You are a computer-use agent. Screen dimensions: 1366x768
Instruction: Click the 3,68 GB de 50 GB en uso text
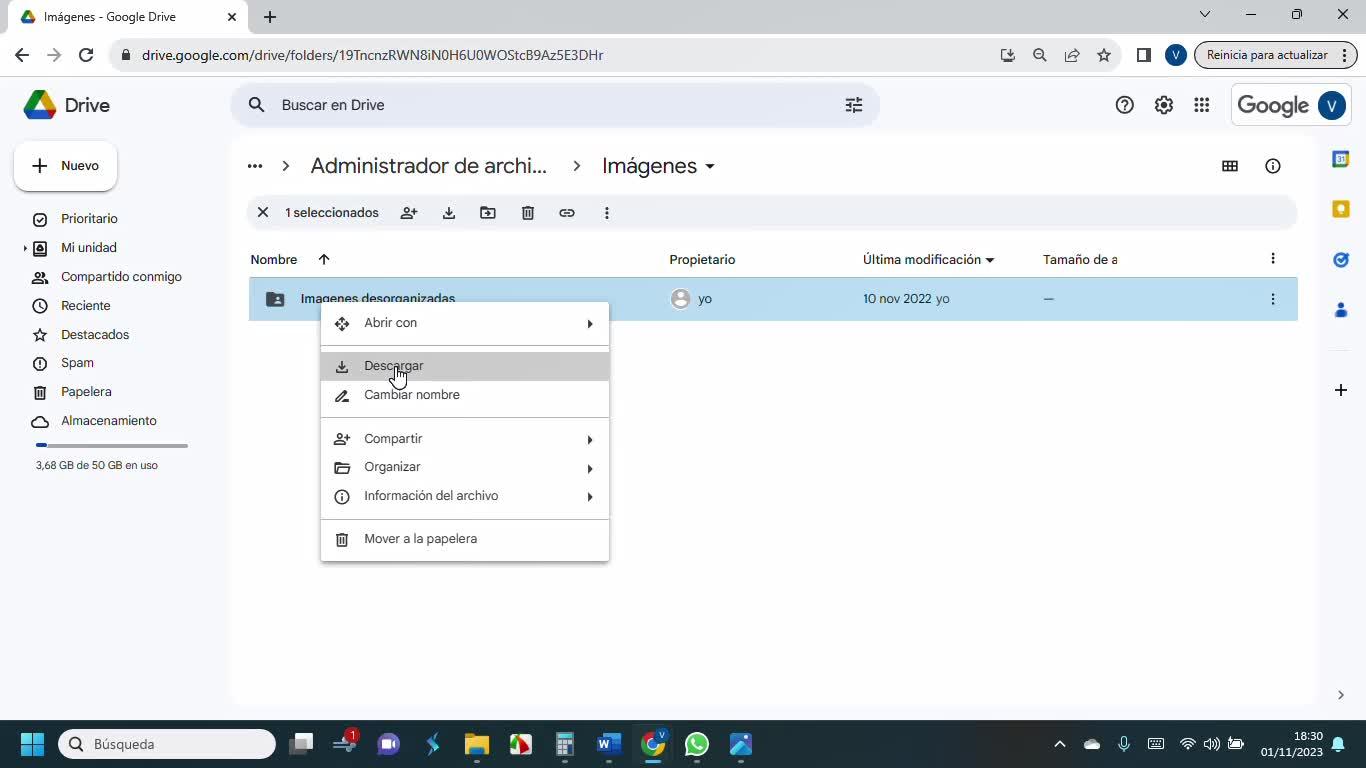tap(97, 465)
